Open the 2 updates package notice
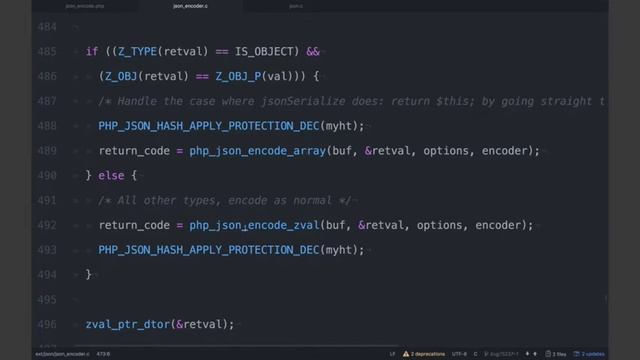 (589, 354)
